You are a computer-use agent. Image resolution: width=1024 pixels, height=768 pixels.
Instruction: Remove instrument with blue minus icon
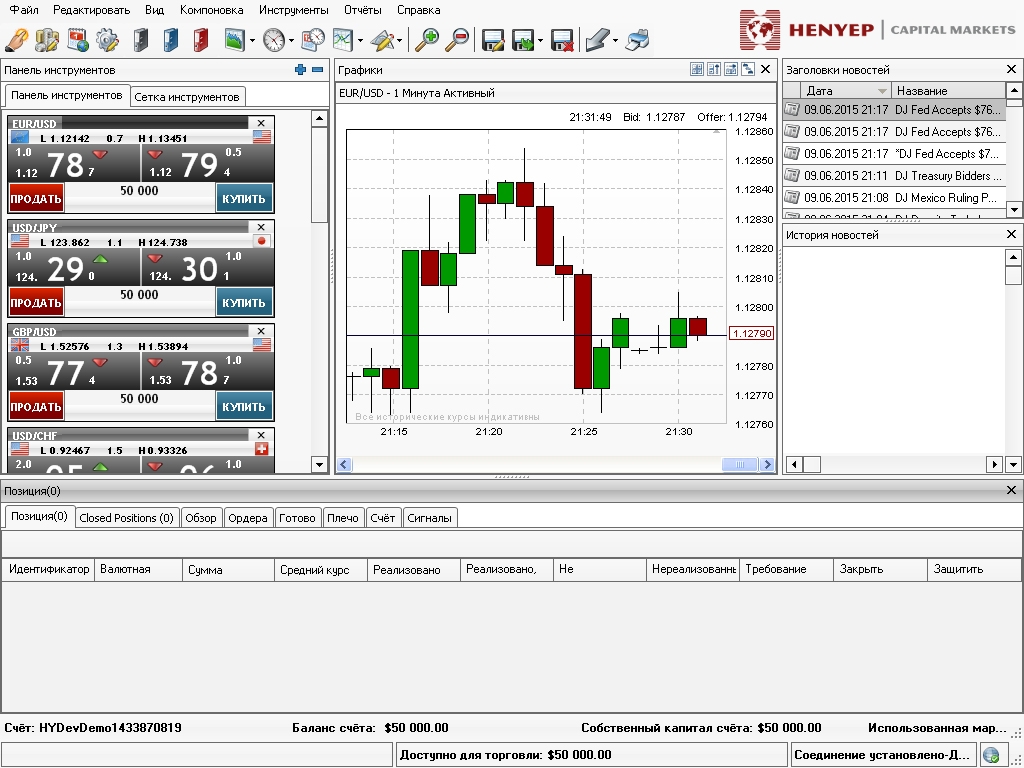(x=317, y=70)
